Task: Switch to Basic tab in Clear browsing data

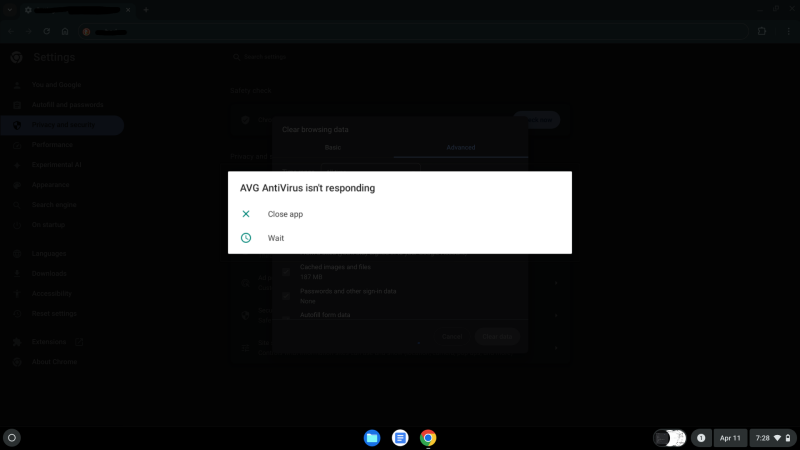Action: point(333,147)
